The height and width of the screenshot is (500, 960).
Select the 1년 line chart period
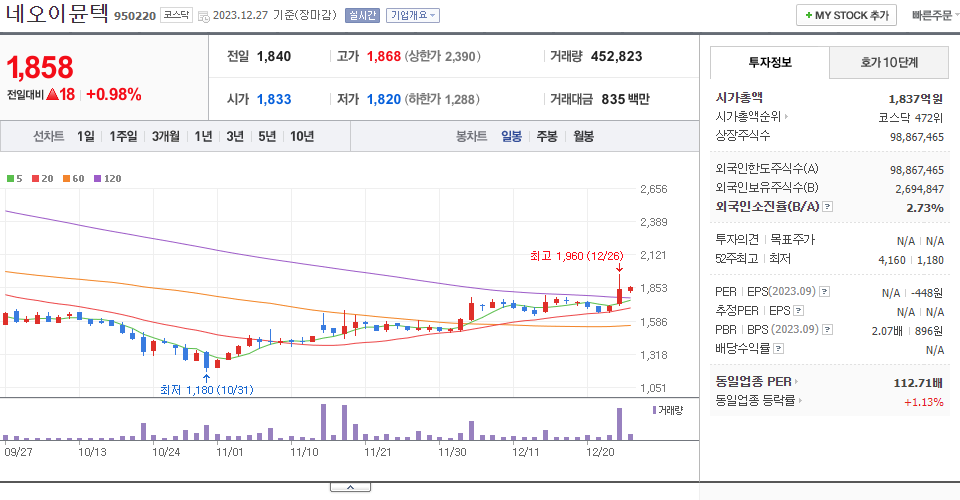[203, 136]
